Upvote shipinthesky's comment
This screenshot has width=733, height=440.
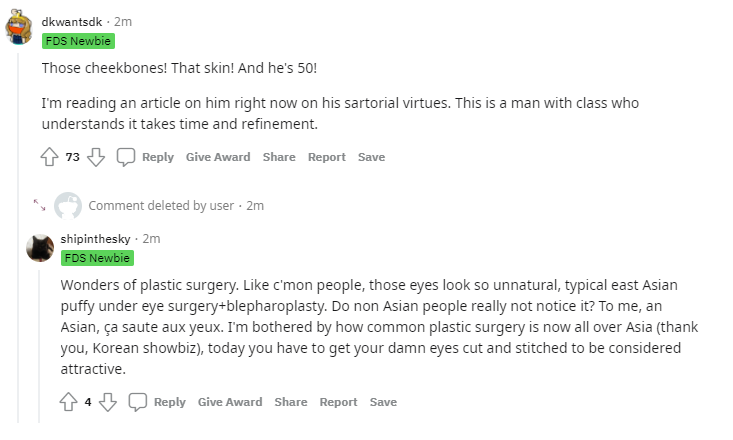(x=69, y=402)
